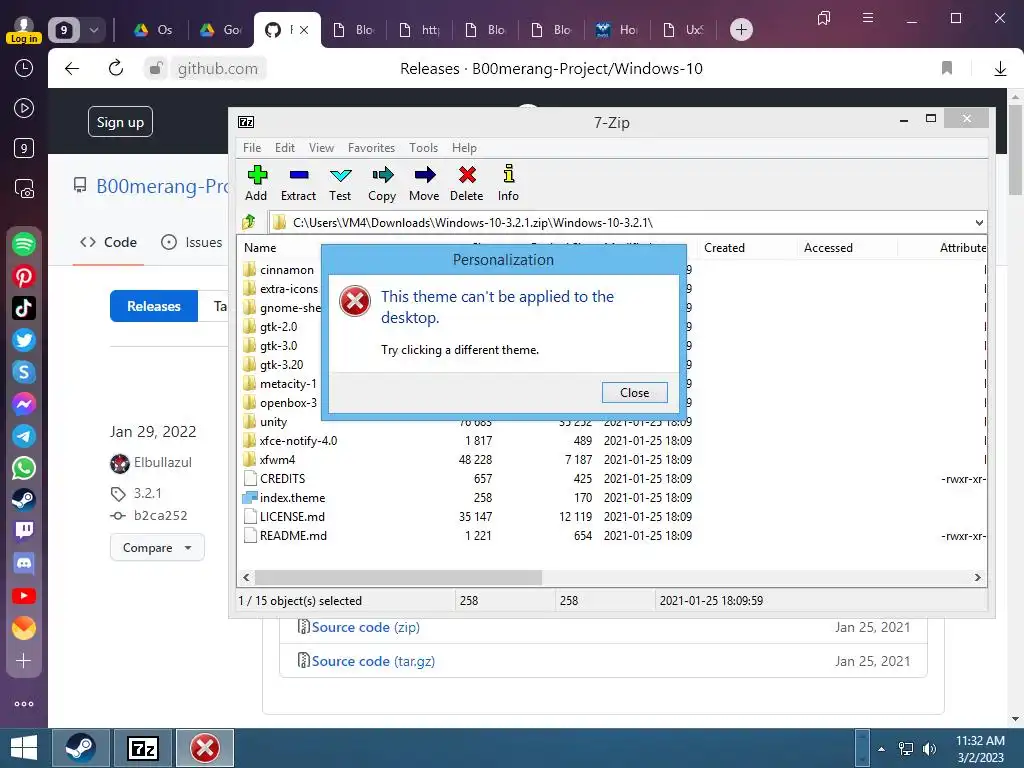
Task: Open WhatsApp in the browser sidebar
Action: (24, 468)
